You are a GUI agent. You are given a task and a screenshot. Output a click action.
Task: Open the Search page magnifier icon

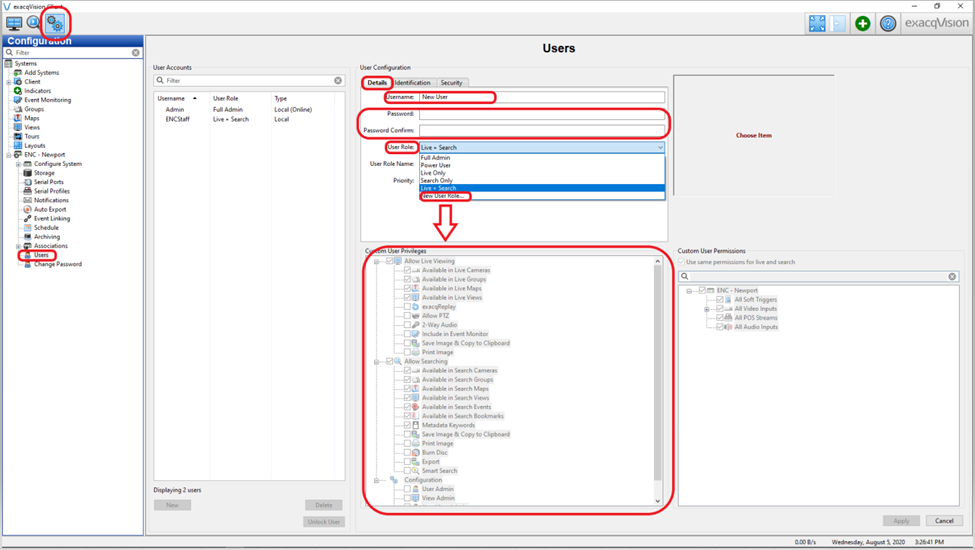[x=34, y=23]
